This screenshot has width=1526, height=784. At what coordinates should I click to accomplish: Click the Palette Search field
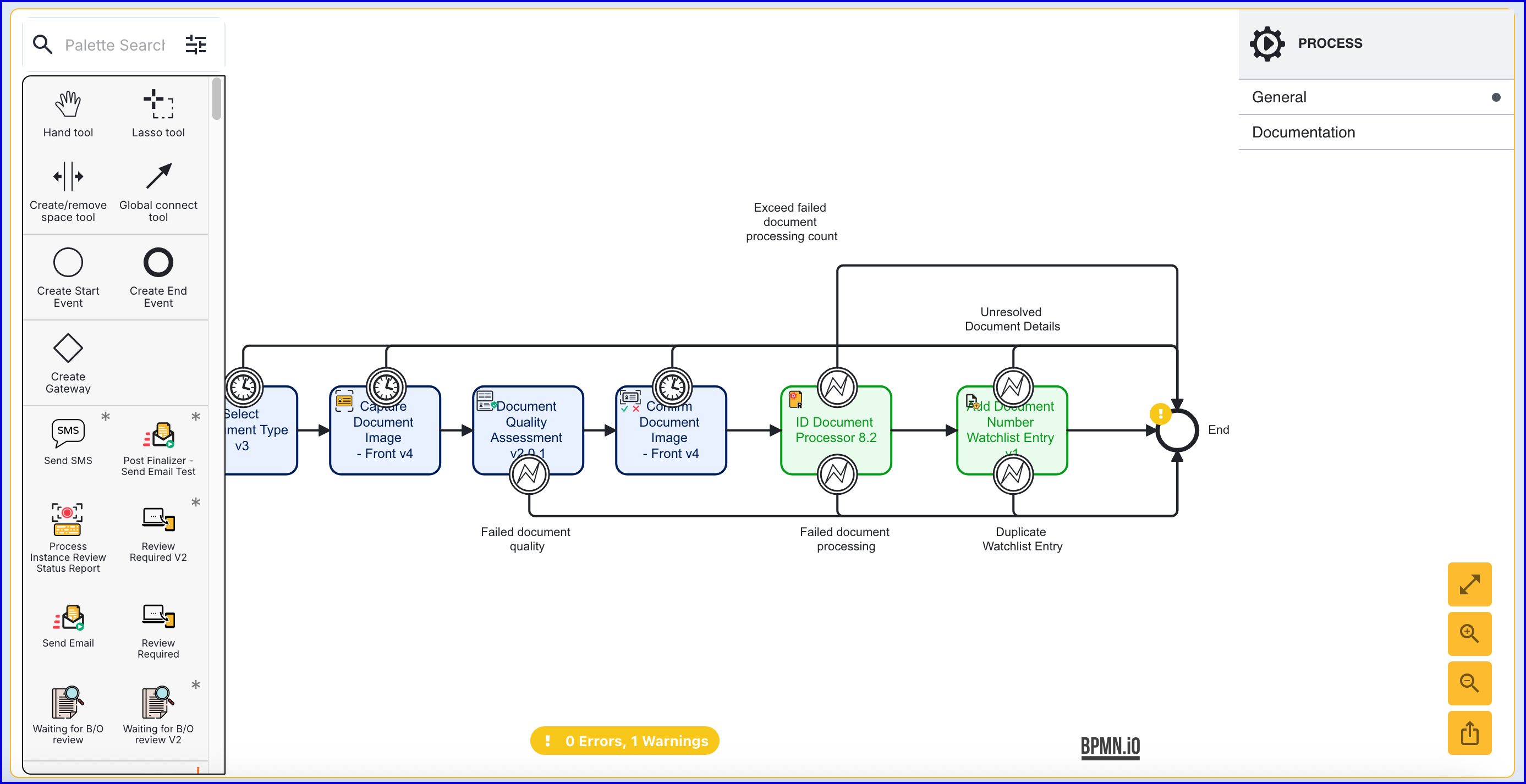click(114, 45)
